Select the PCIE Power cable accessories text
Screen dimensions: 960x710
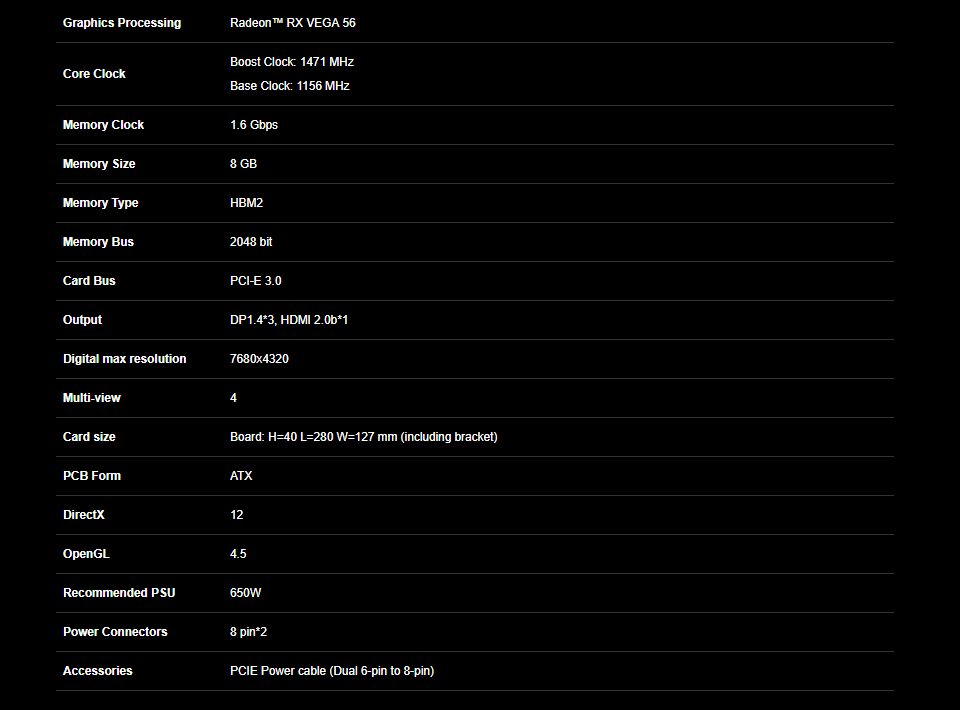coord(332,671)
